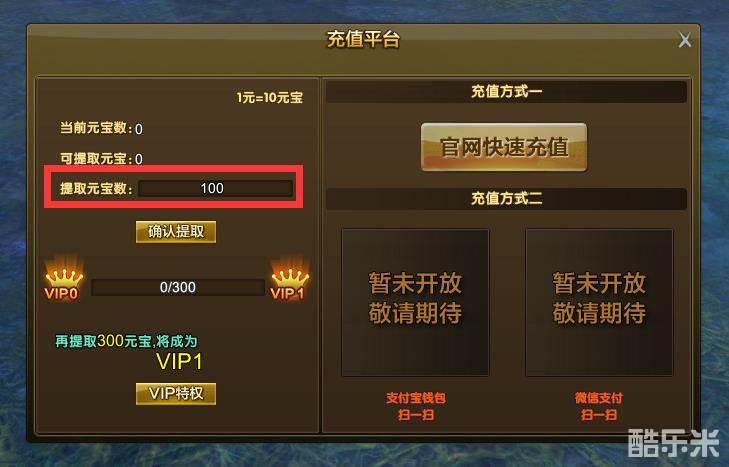
Task: Click the 提取元宝数 input field
Action: click(x=216, y=188)
